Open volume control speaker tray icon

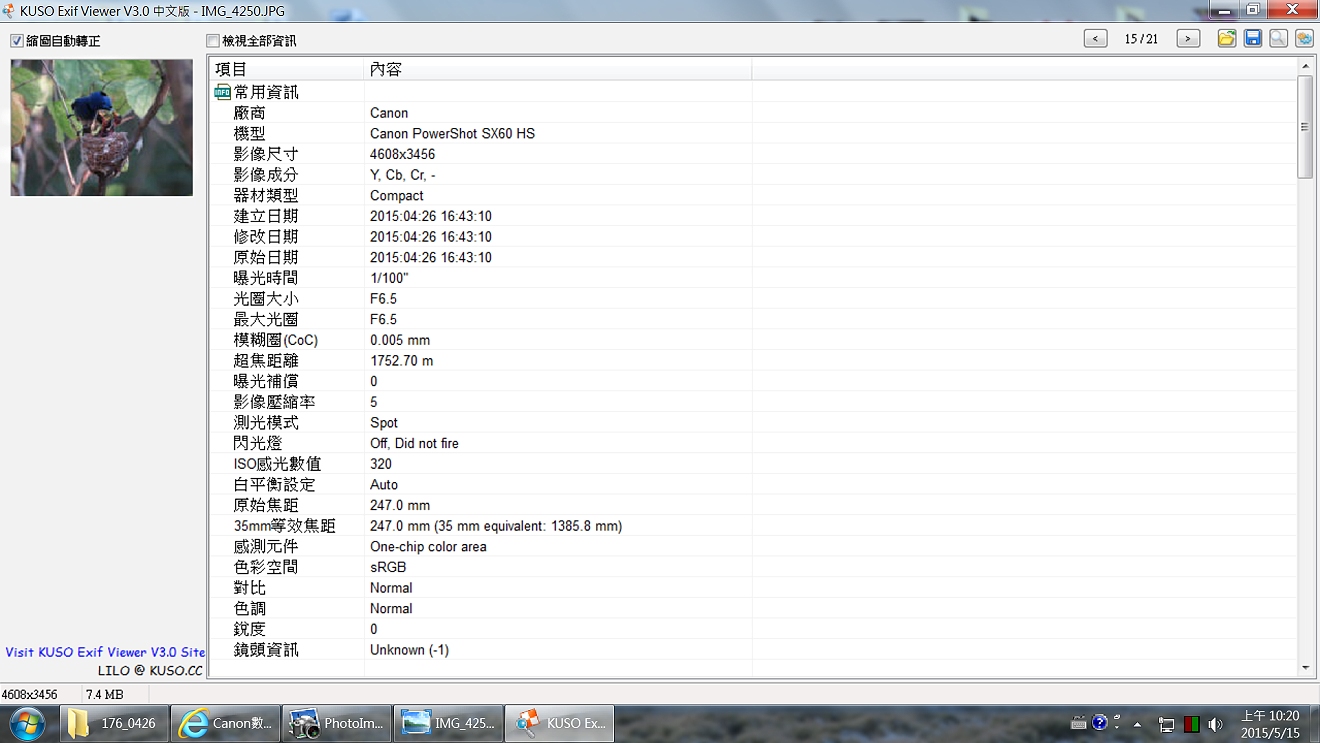pyautogui.click(x=1215, y=724)
